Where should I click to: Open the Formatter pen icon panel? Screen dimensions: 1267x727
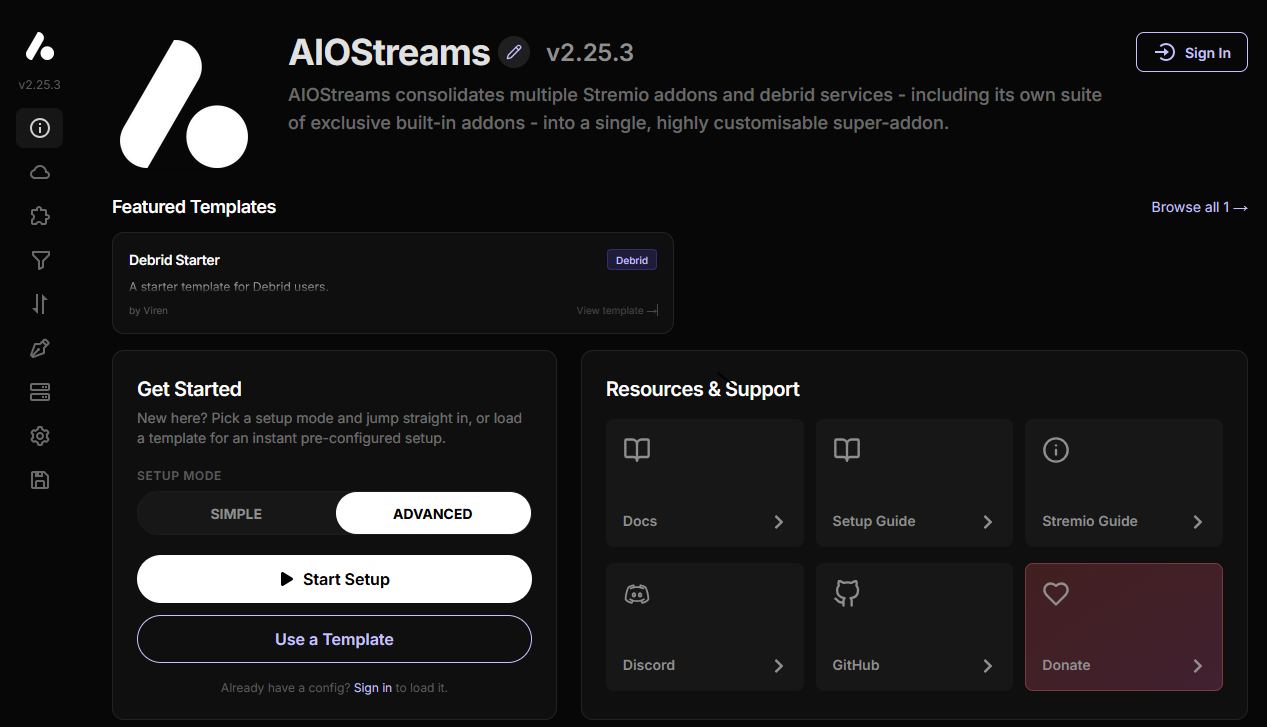(39, 348)
